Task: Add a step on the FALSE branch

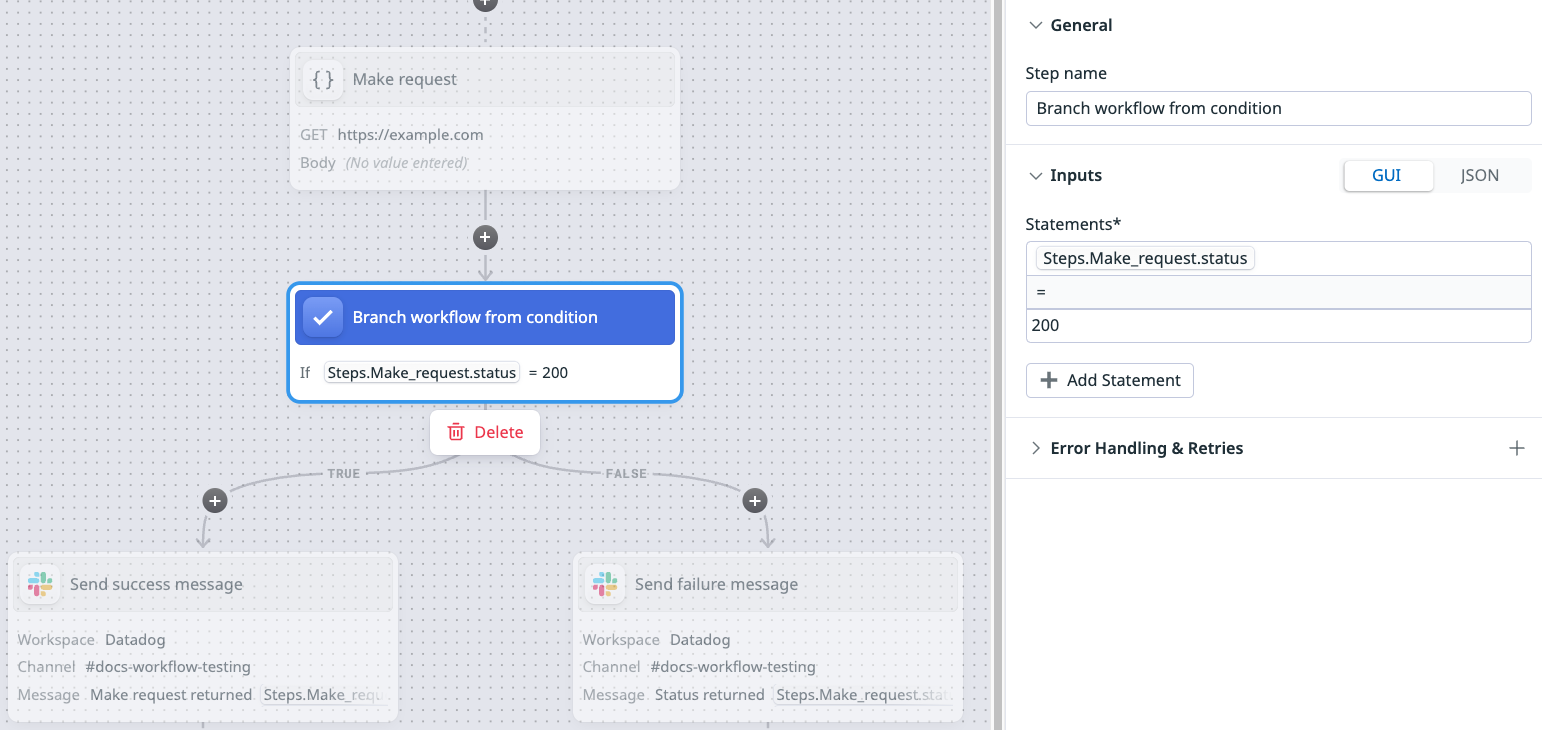Action: [x=755, y=501]
